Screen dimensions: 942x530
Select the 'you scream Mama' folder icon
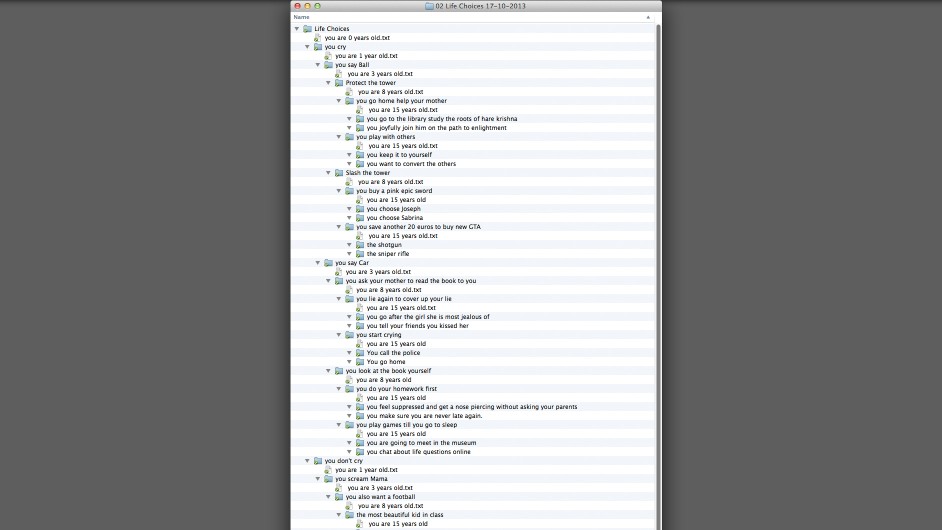click(328, 479)
